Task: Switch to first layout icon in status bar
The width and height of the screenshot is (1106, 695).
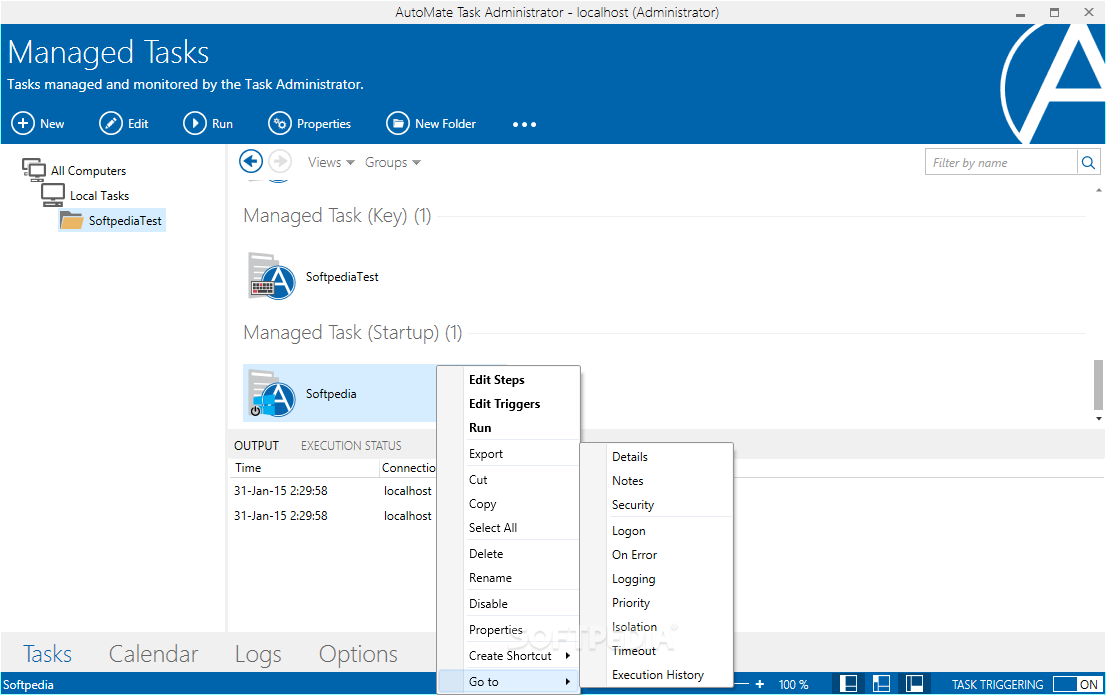Action: [849, 684]
